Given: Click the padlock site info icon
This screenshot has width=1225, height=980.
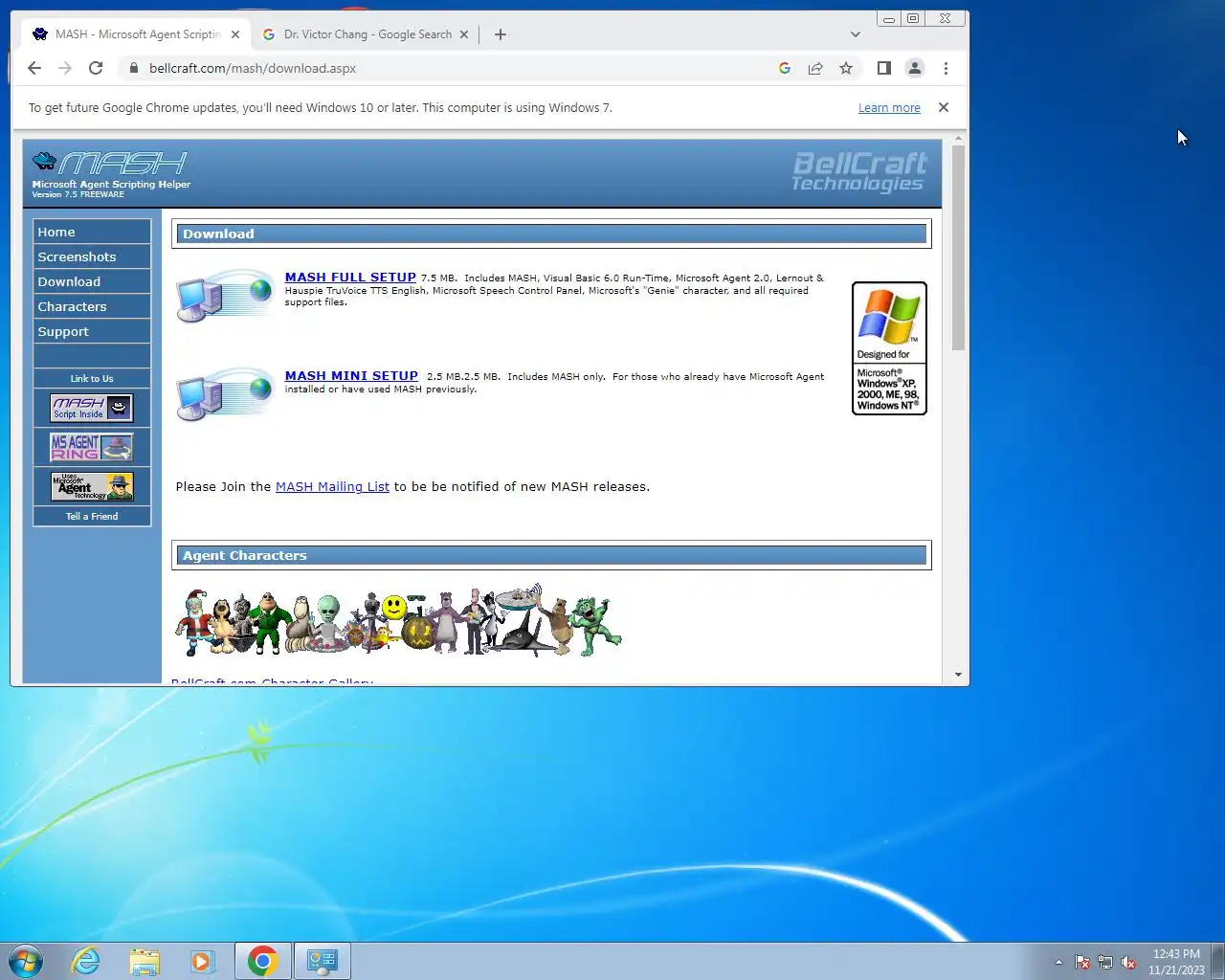Looking at the screenshot, I should coord(133,68).
